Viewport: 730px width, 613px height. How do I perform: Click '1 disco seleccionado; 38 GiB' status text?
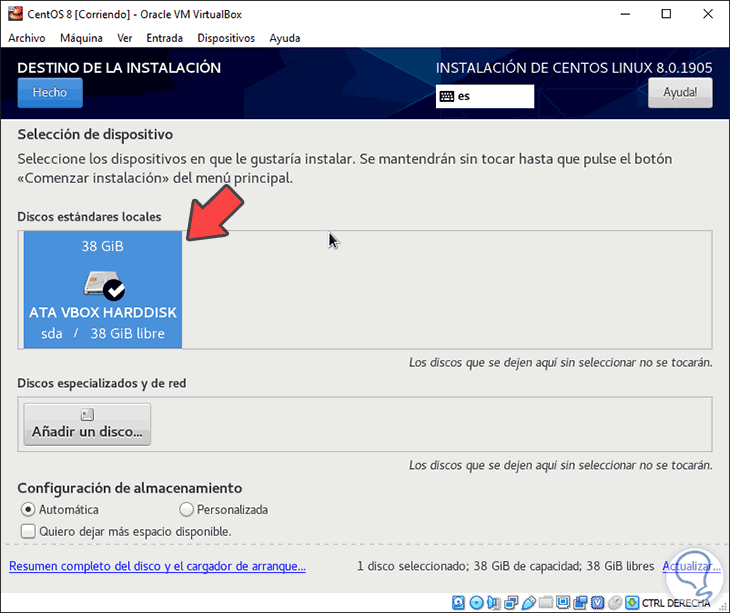(505, 566)
